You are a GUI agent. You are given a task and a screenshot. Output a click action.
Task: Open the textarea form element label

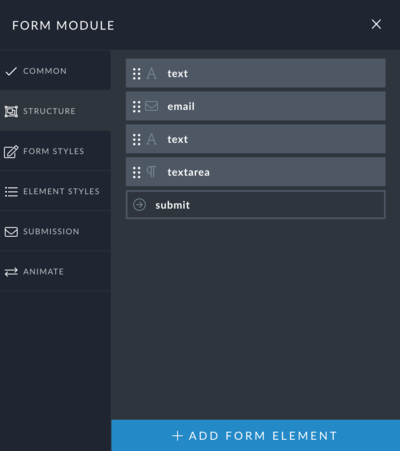(188, 172)
